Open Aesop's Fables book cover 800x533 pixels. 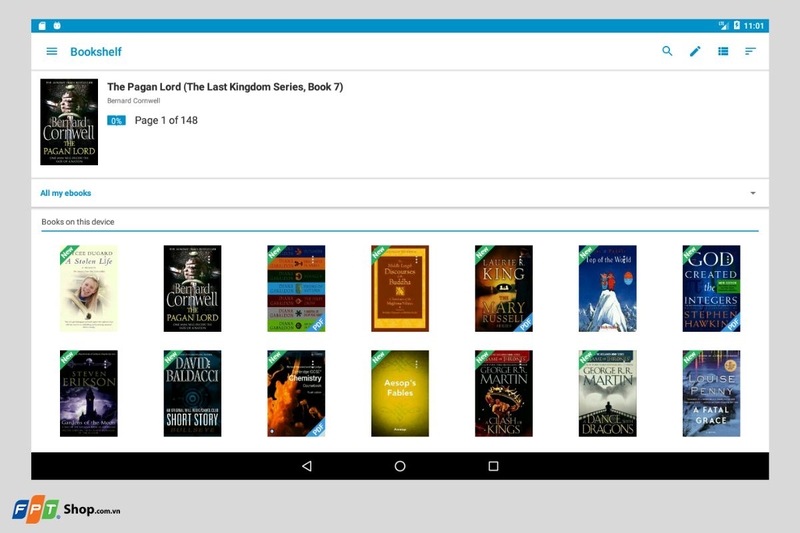tap(400, 393)
